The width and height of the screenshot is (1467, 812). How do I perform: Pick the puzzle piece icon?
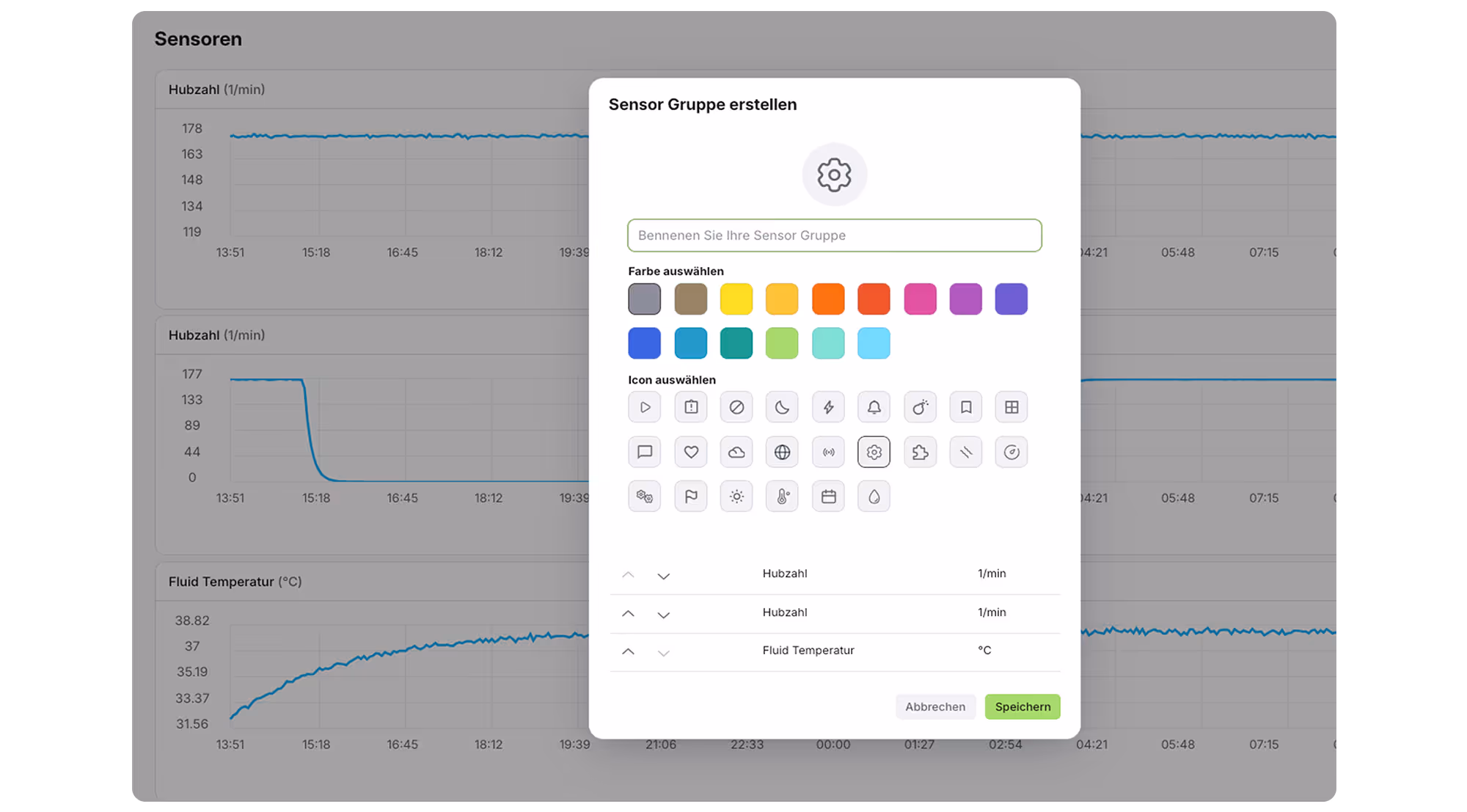tap(920, 452)
